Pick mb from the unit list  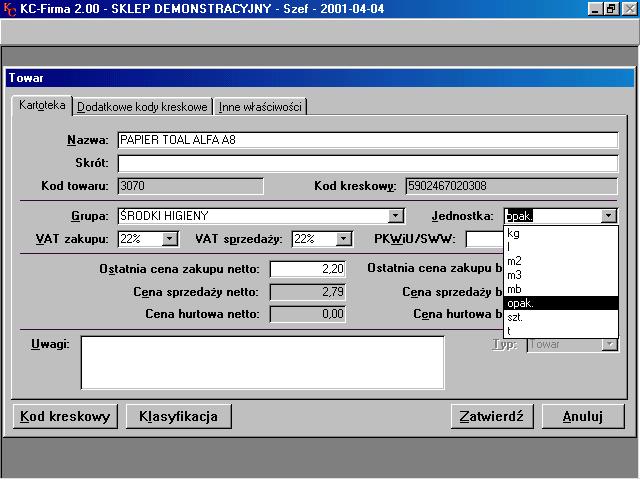[561, 289]
